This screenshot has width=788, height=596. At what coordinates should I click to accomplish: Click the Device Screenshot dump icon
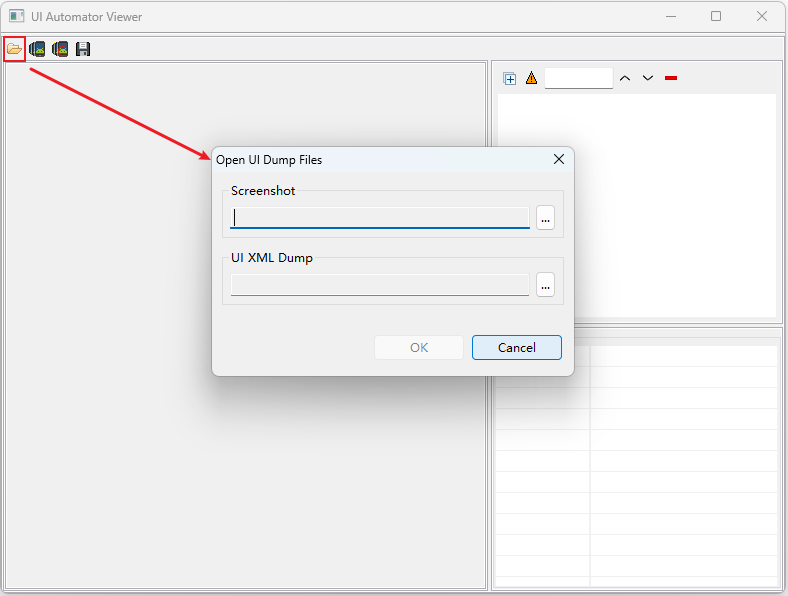[37, 48]
